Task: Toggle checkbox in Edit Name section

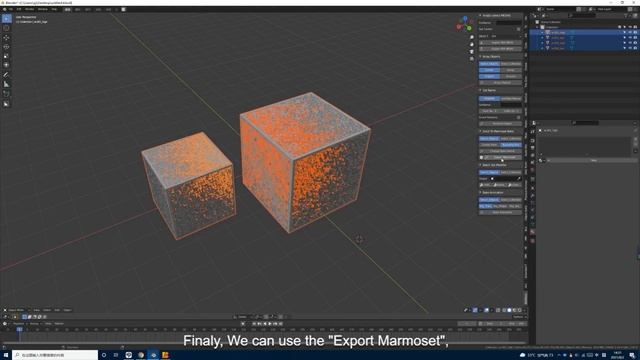Action: pyautogui.click(x=518, y=118)
